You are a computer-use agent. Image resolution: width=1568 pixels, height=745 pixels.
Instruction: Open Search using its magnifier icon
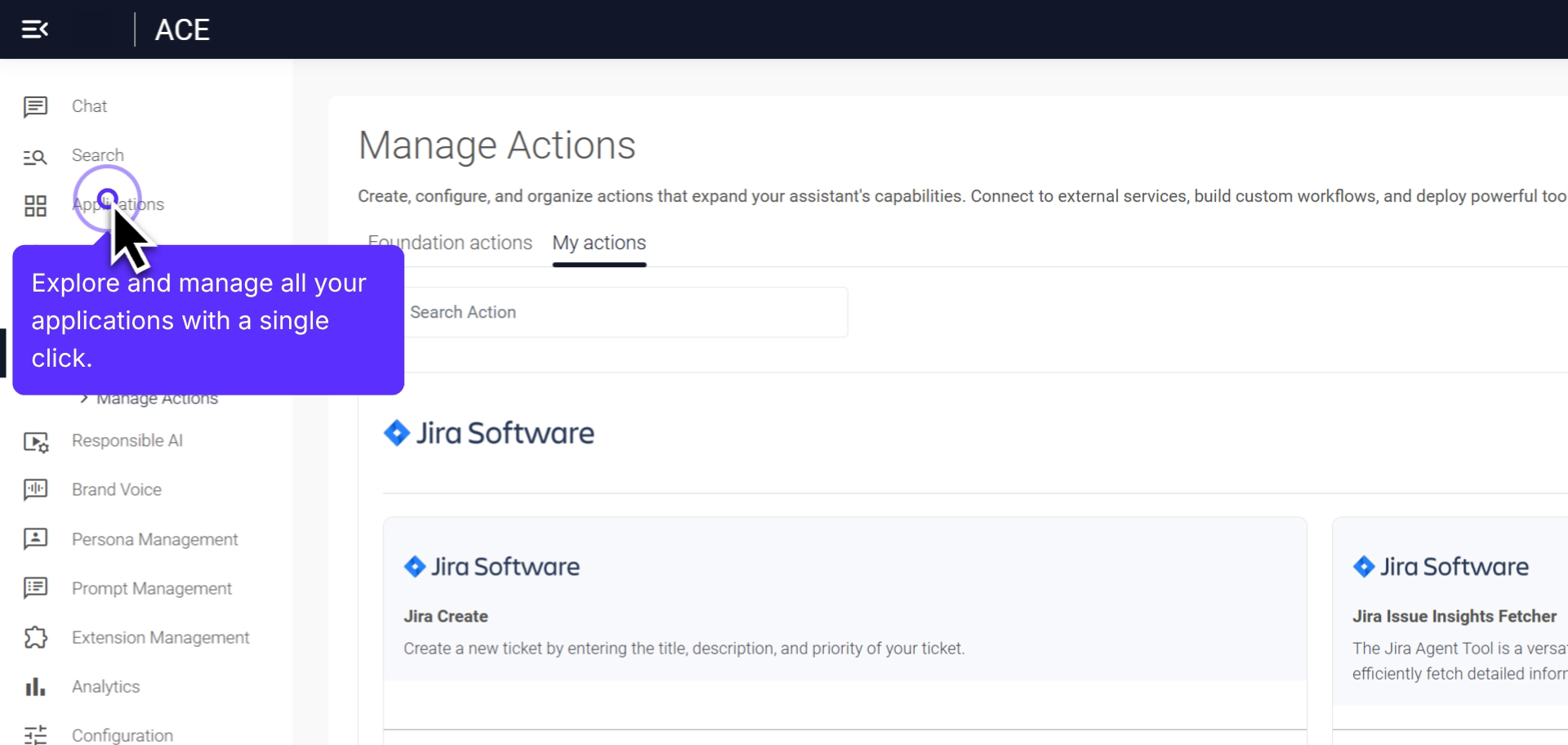pos(35,156)
